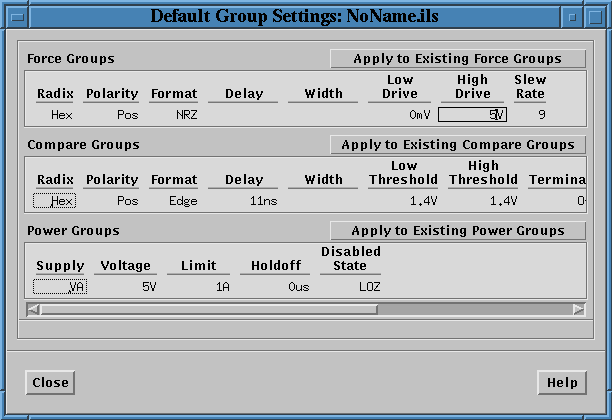Click the Slew Rate column header

point(530,87)
